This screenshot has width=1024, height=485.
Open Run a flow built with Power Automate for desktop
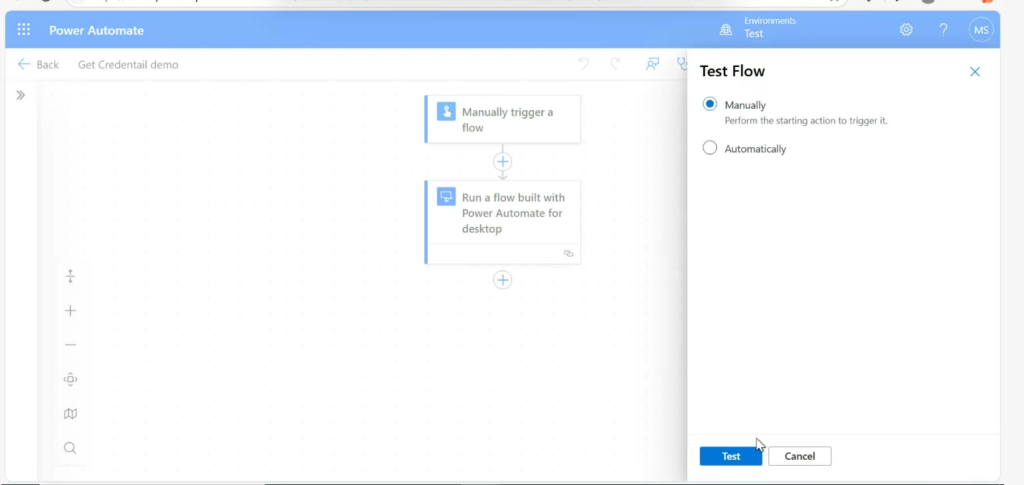click(x=502, y=222)
